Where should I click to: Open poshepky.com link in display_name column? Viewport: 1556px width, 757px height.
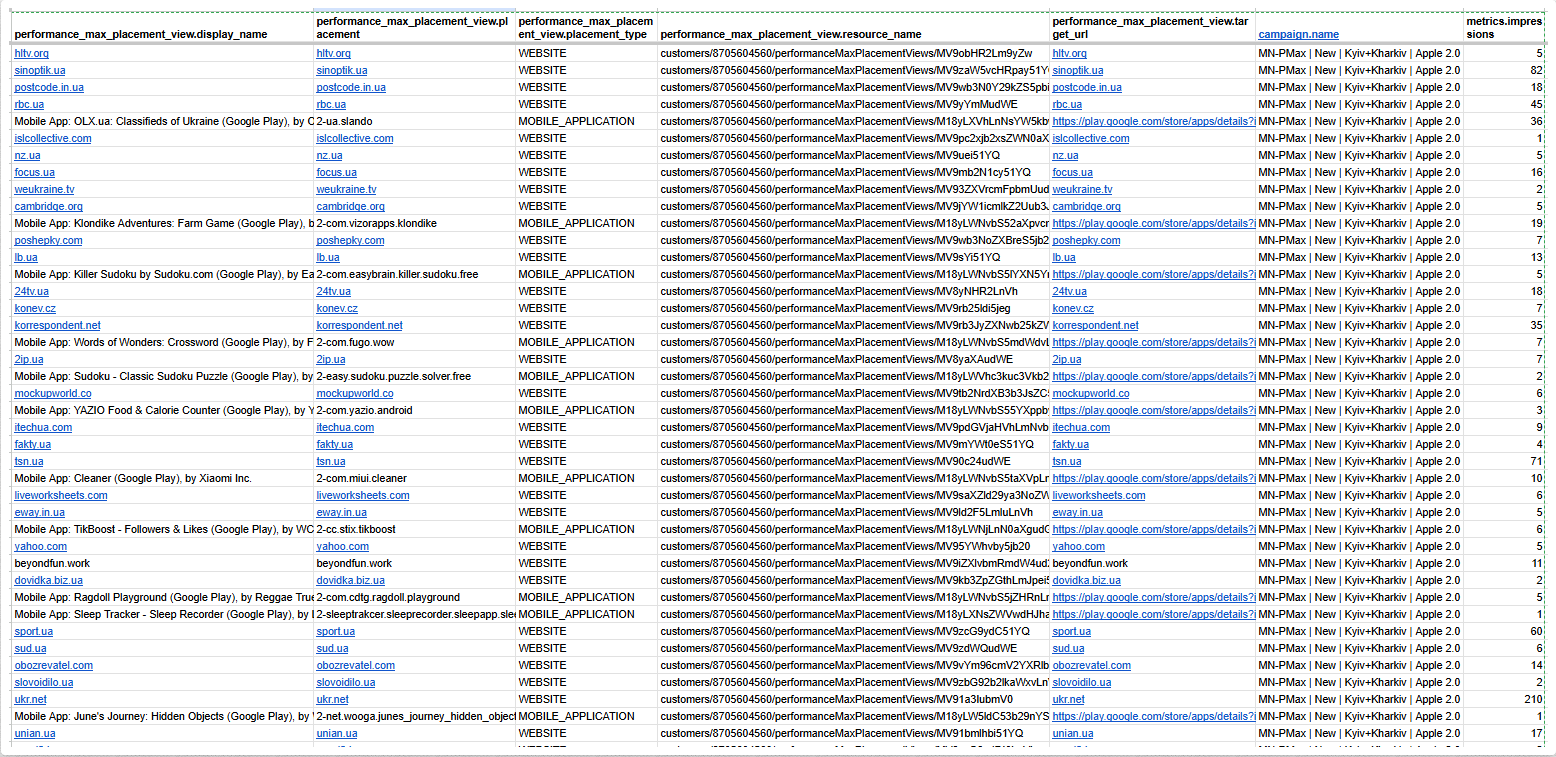click(x=48, y=240)
